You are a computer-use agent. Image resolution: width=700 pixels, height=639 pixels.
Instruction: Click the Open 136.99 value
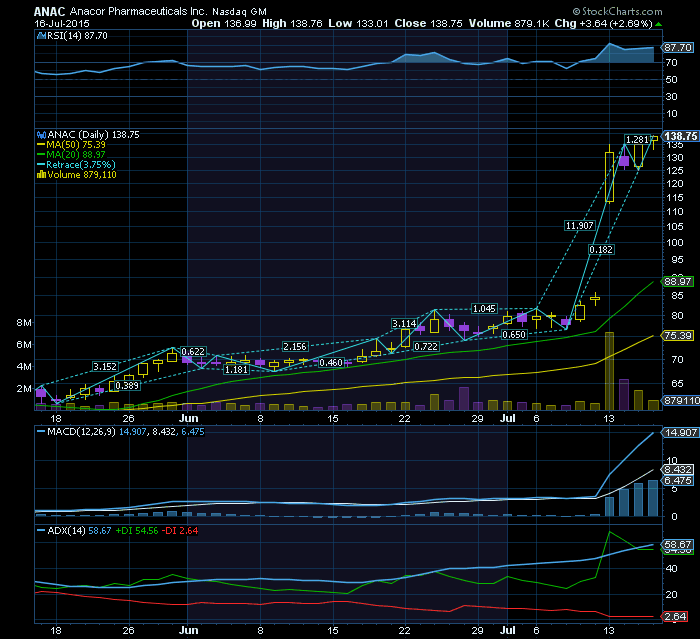point(224,23)
